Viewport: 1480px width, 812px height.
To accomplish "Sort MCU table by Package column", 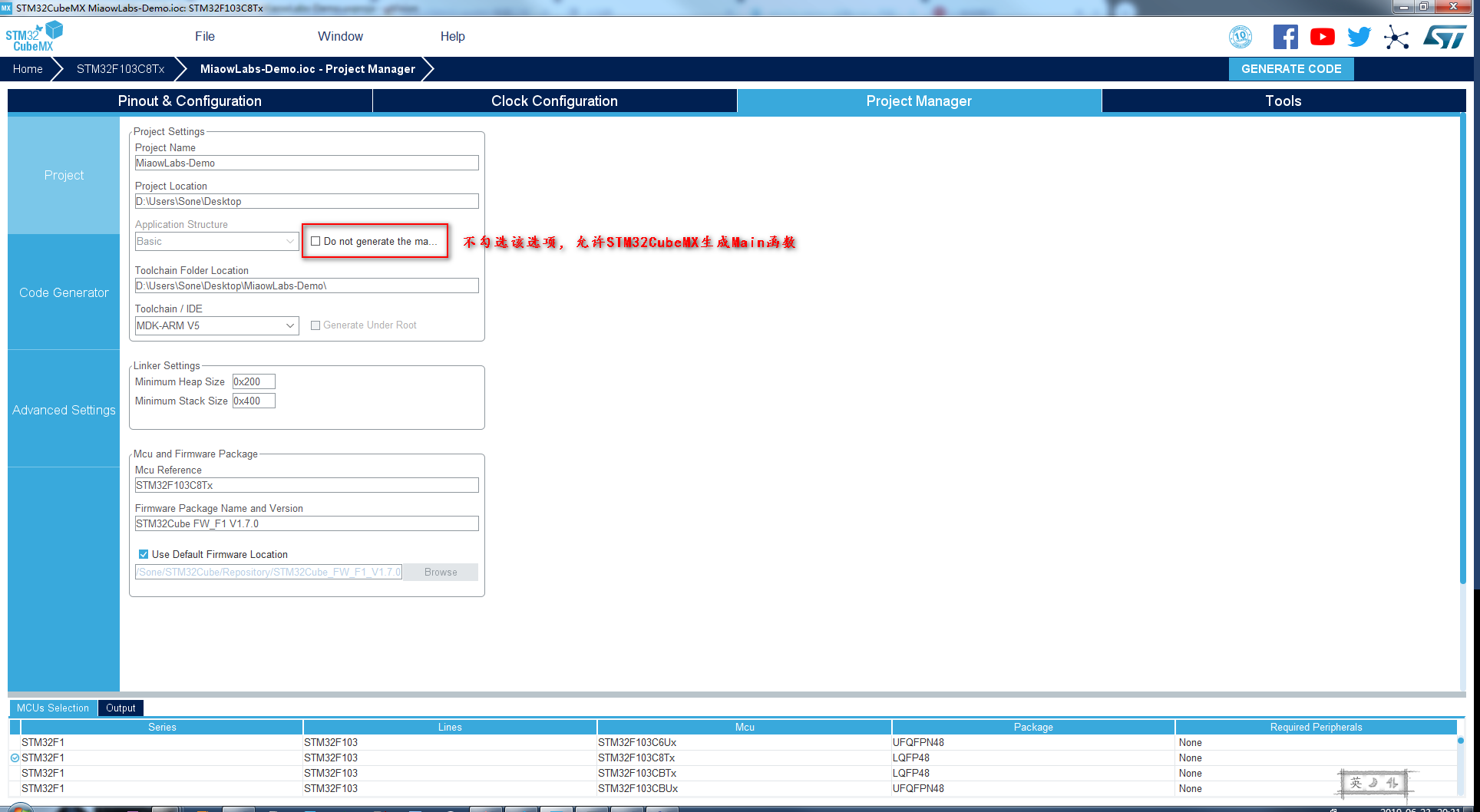I will click(1033, 727).
